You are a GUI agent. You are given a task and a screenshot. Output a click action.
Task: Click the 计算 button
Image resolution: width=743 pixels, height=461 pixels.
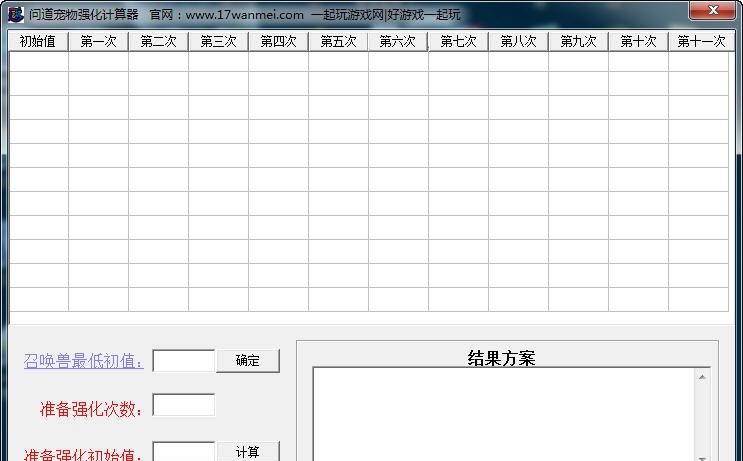pyautogui.click(x=248, y=452)
